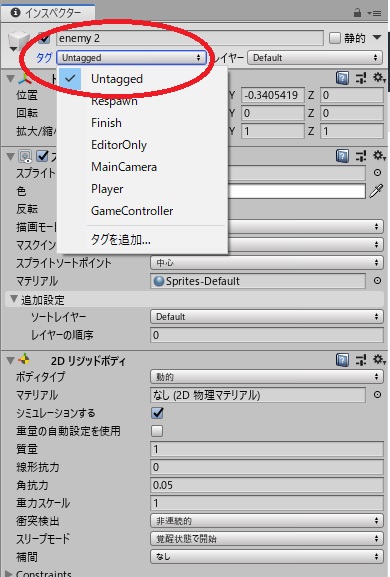Open the white 色 color swatch
This screenshot has width=390, height=577.
297,191
